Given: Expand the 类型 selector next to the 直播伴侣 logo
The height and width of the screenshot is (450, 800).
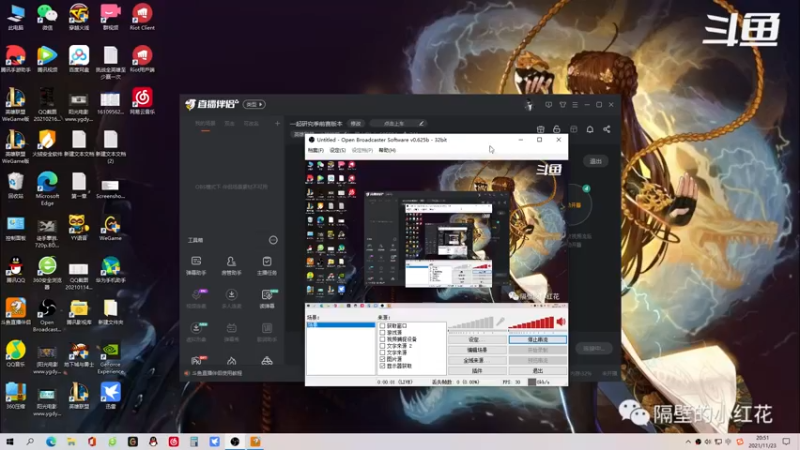Looking at the screenshot, I should coord(254,105).
